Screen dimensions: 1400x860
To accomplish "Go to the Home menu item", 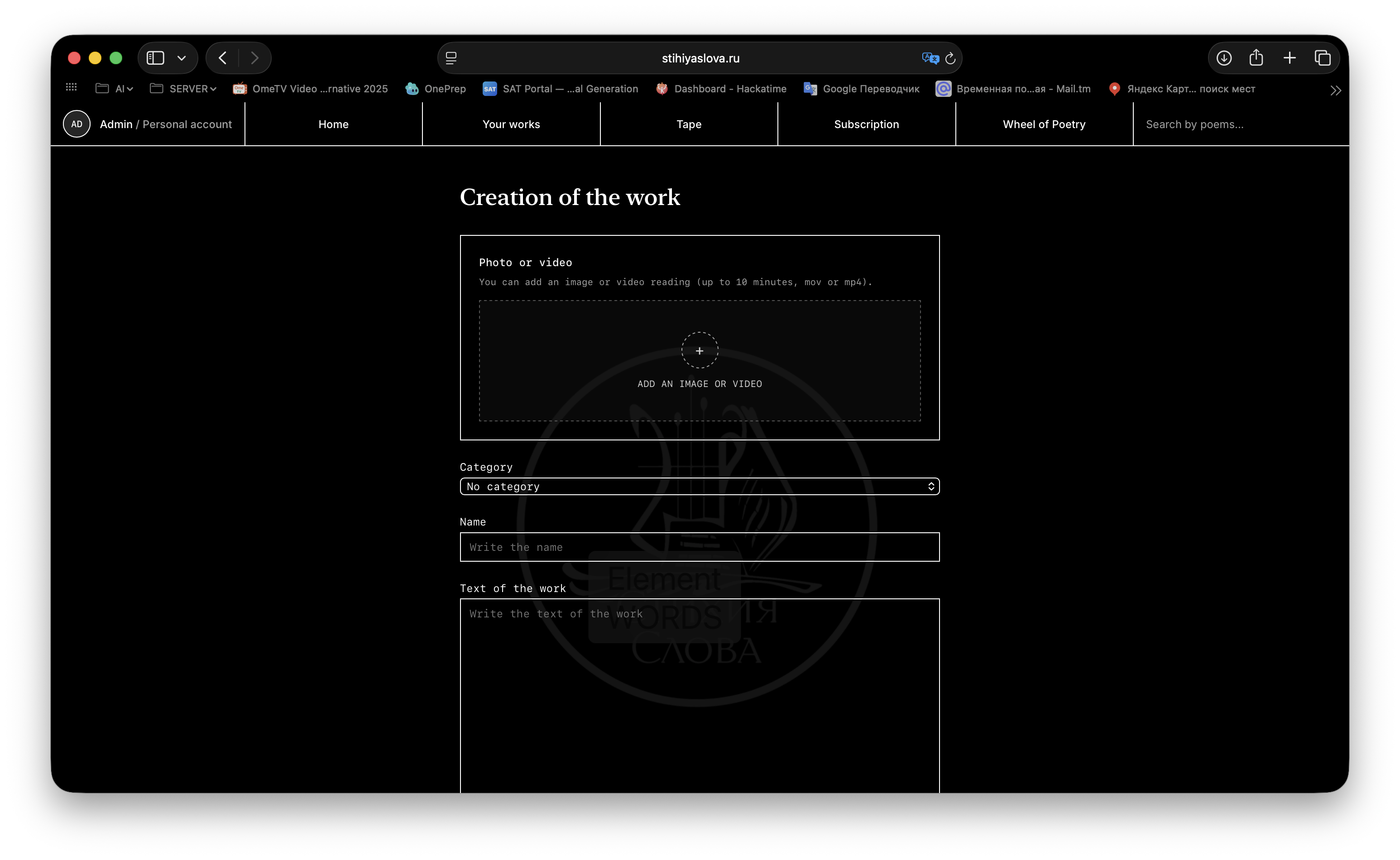I will point(333,124).
